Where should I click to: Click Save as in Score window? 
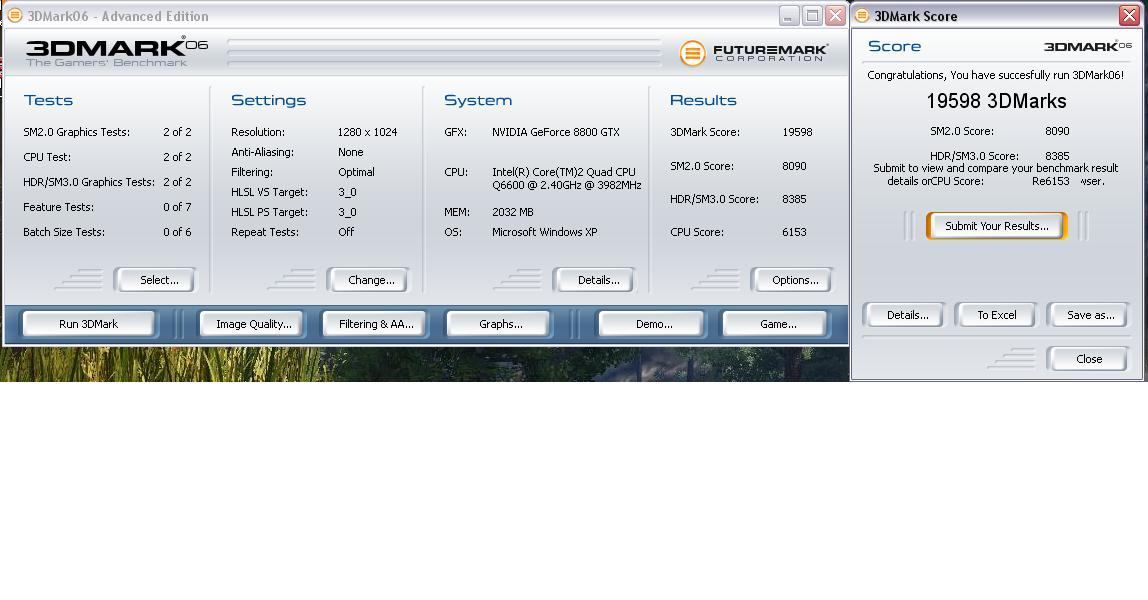[x=1090, y=315]
